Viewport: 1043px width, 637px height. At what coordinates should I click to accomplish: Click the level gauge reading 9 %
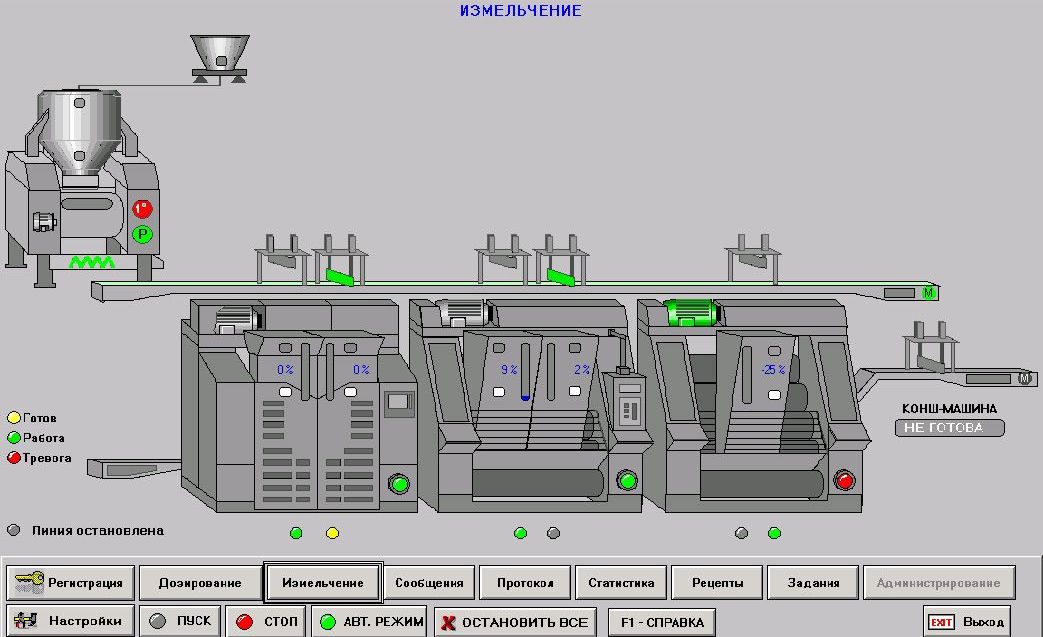click(x=525, y=372)
